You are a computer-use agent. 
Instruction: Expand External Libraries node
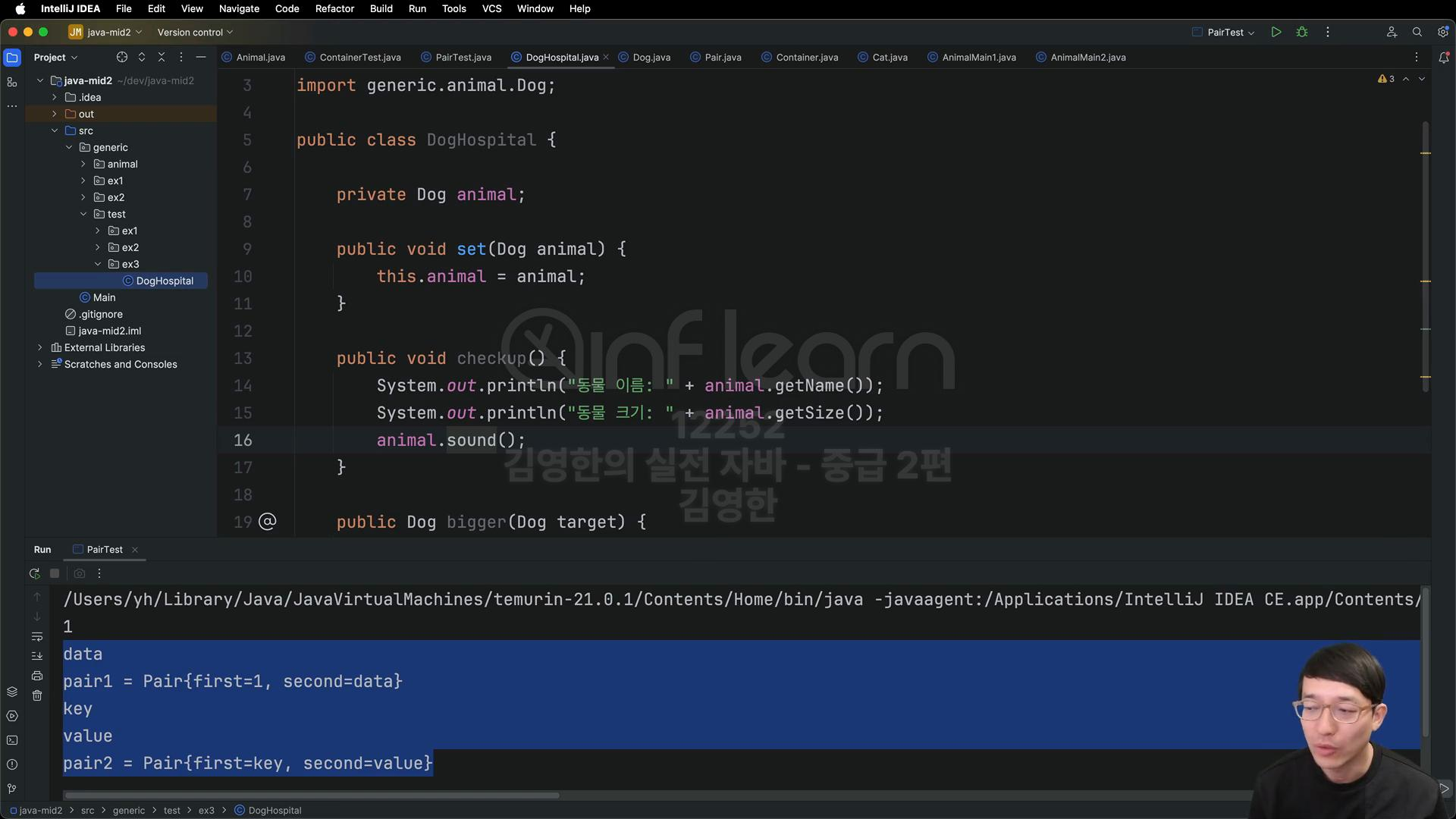click(40, 347)
